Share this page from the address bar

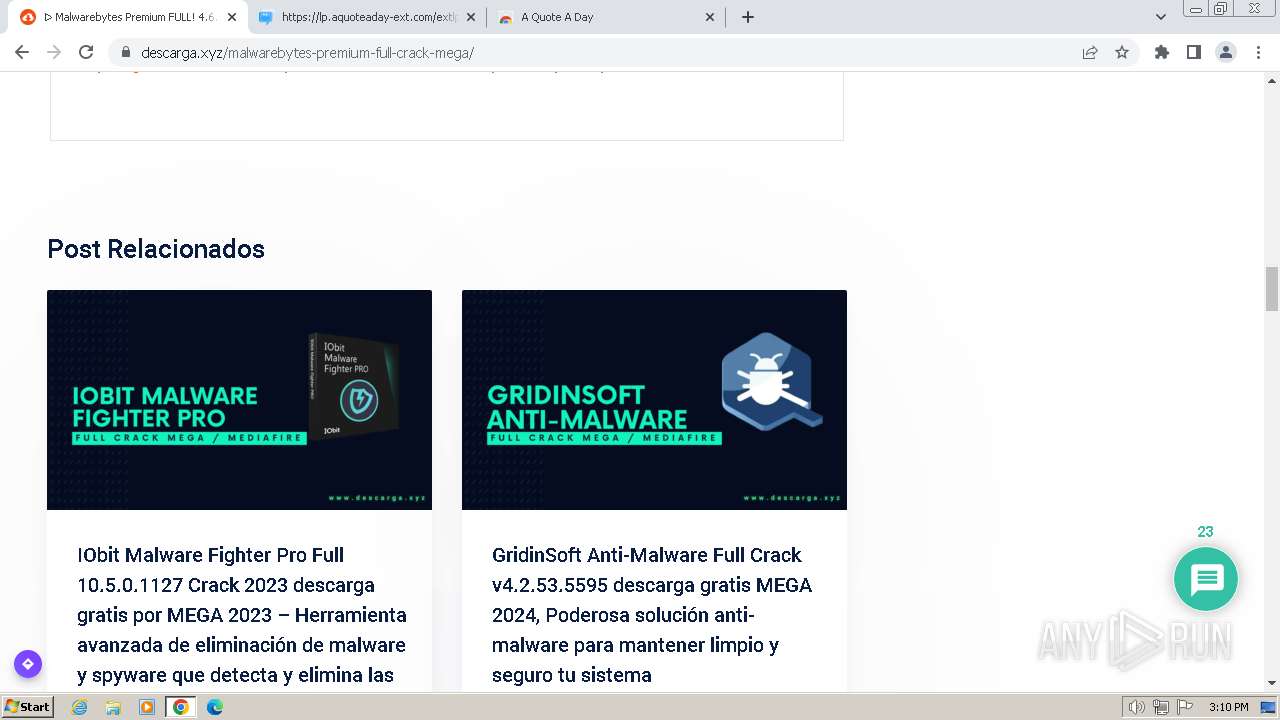(1090, 52)
